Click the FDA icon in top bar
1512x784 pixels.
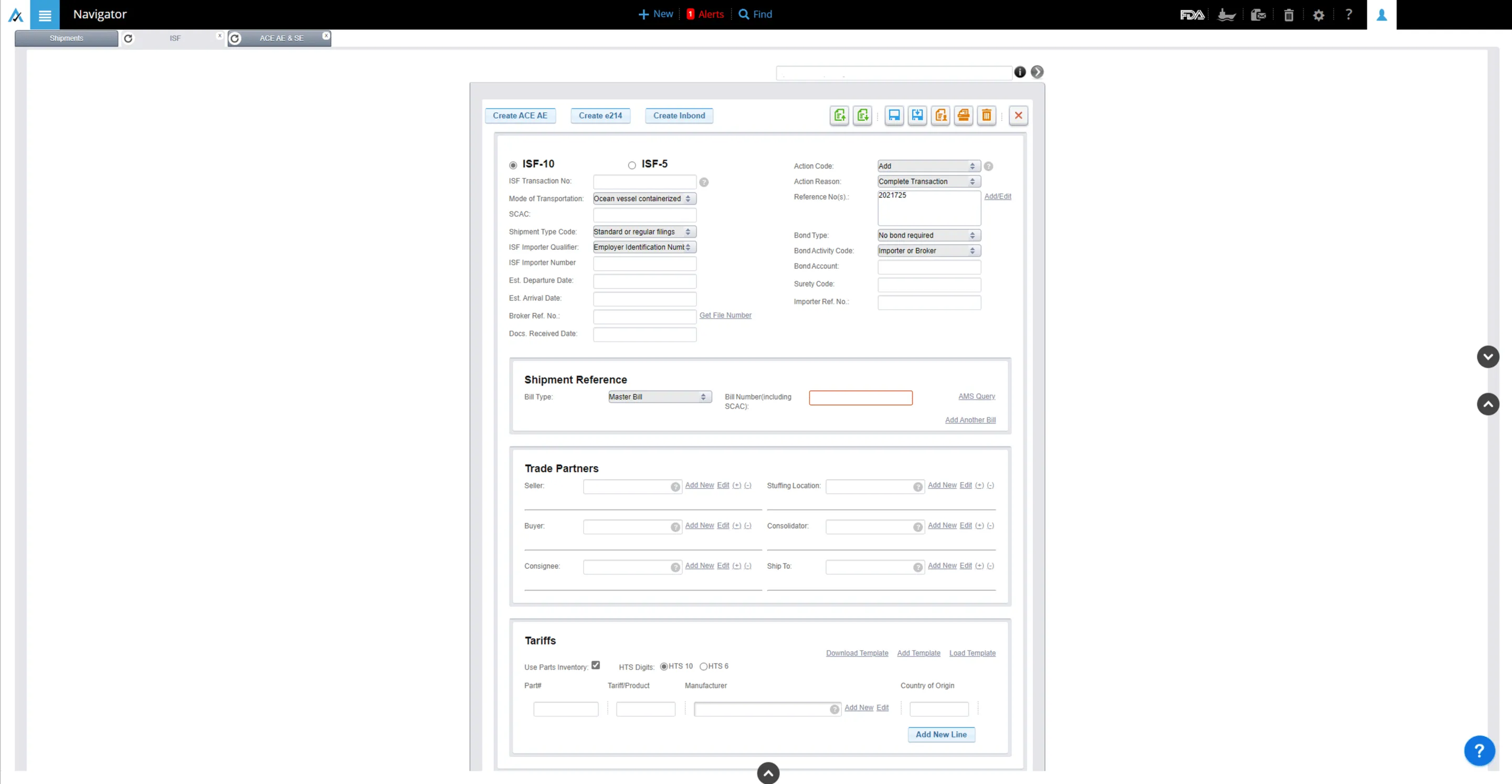[x=1191, y=15]
